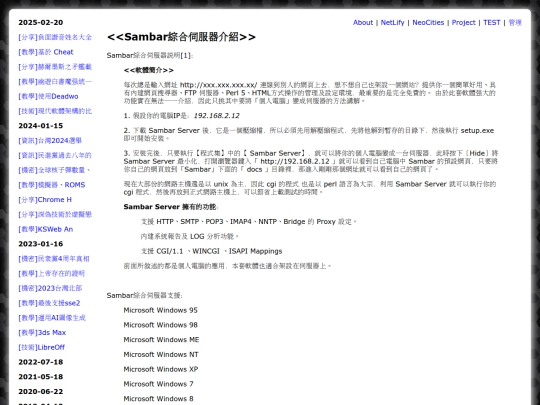This screenshot has width=540, height=405.
Task: Click the line listing HTTP, SMTP, POP3 proxy
Action: 249,221
